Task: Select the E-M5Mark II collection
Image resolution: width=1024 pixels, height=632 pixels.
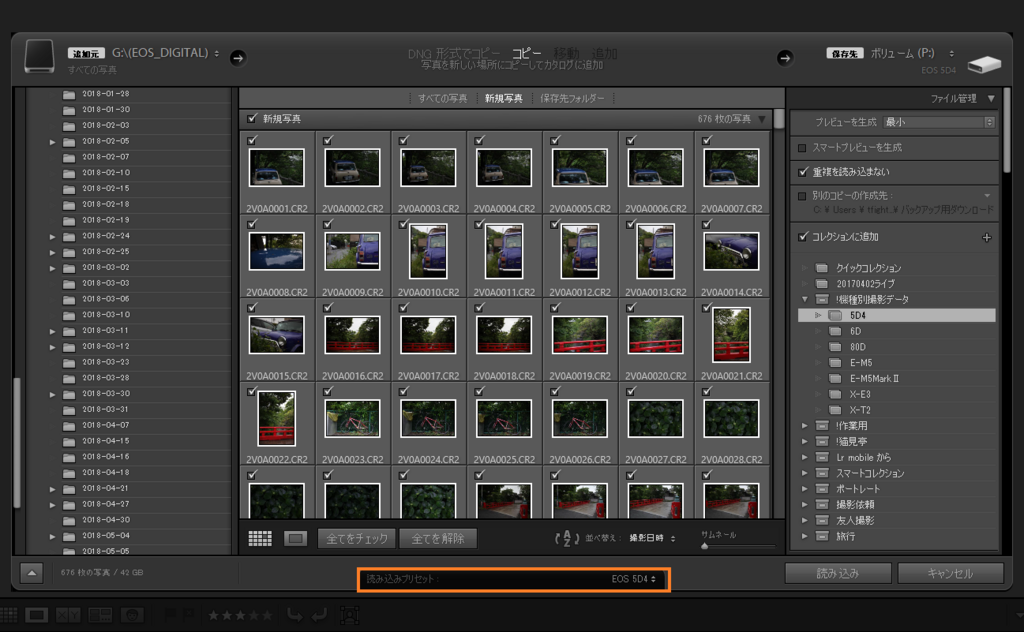Action: pyautogui.click(x=874, y=379)
